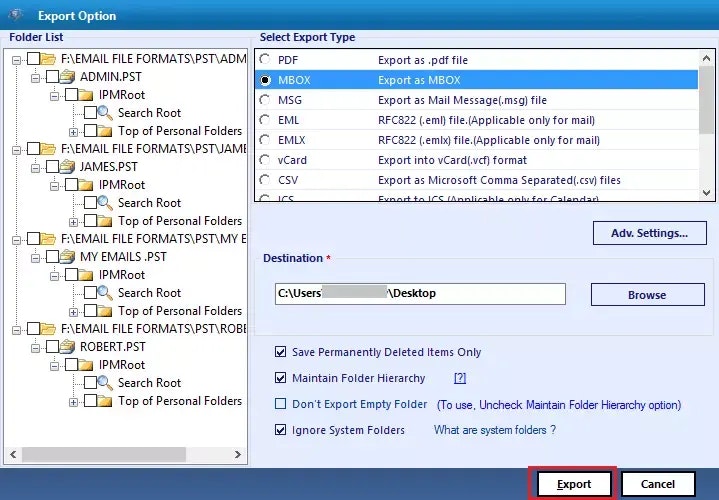Collapse the JAMES.PST tree node
Image resolution: width=719 pixels, height=500 pixels.
(x=35, y=168)
